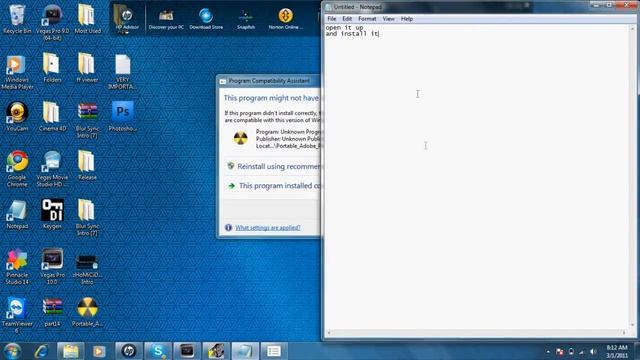640x360 pixels.
Task: Open Blur Sync Intro [7] archive icon
Action: coord(87,120)
